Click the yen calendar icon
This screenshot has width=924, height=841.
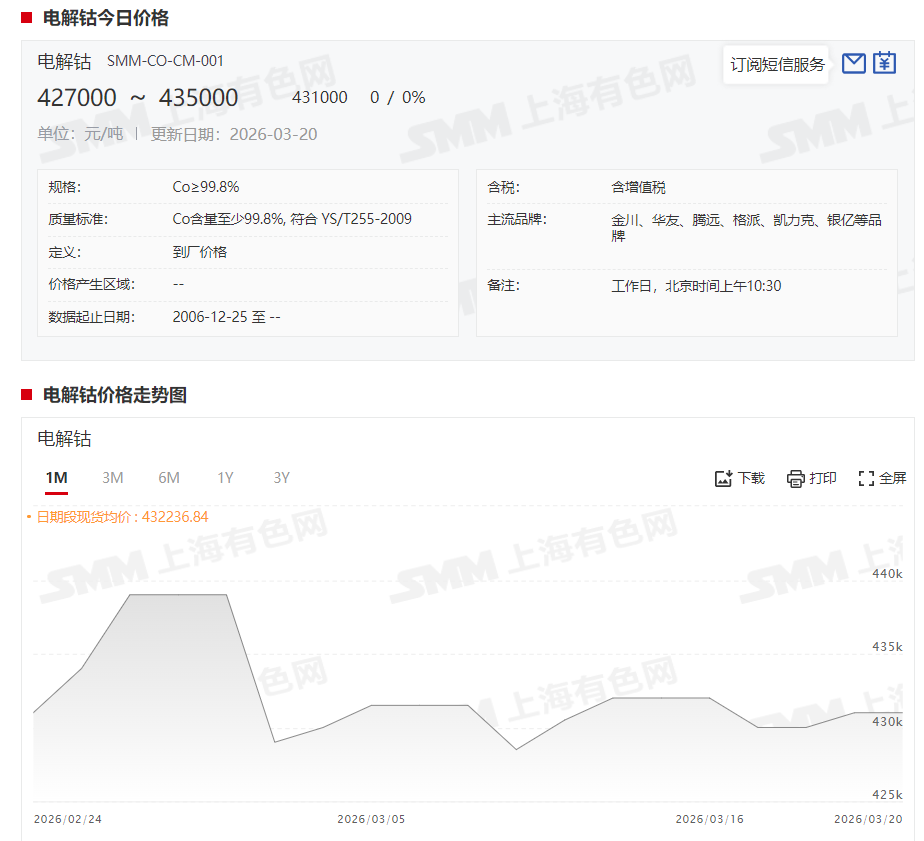pos(884,64)
